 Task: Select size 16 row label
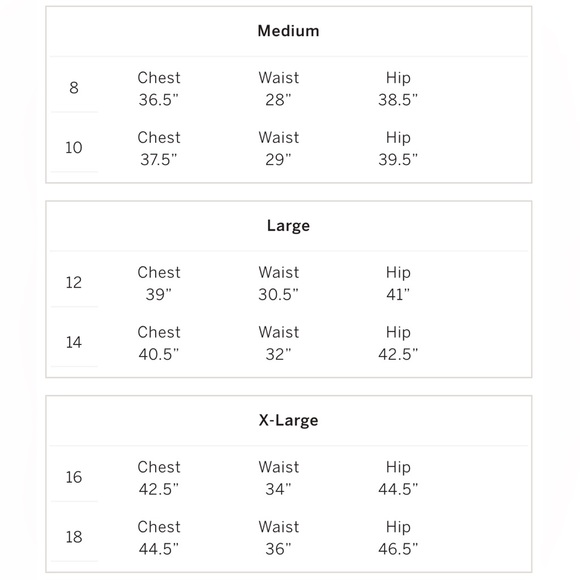tap(74, 477)
